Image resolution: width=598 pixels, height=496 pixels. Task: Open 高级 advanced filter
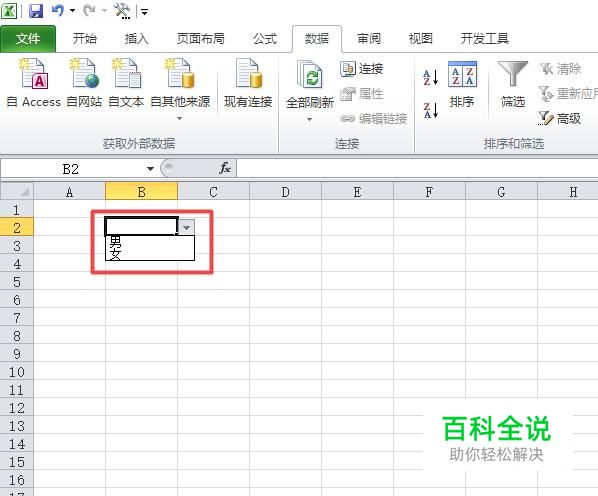(559, 119)
